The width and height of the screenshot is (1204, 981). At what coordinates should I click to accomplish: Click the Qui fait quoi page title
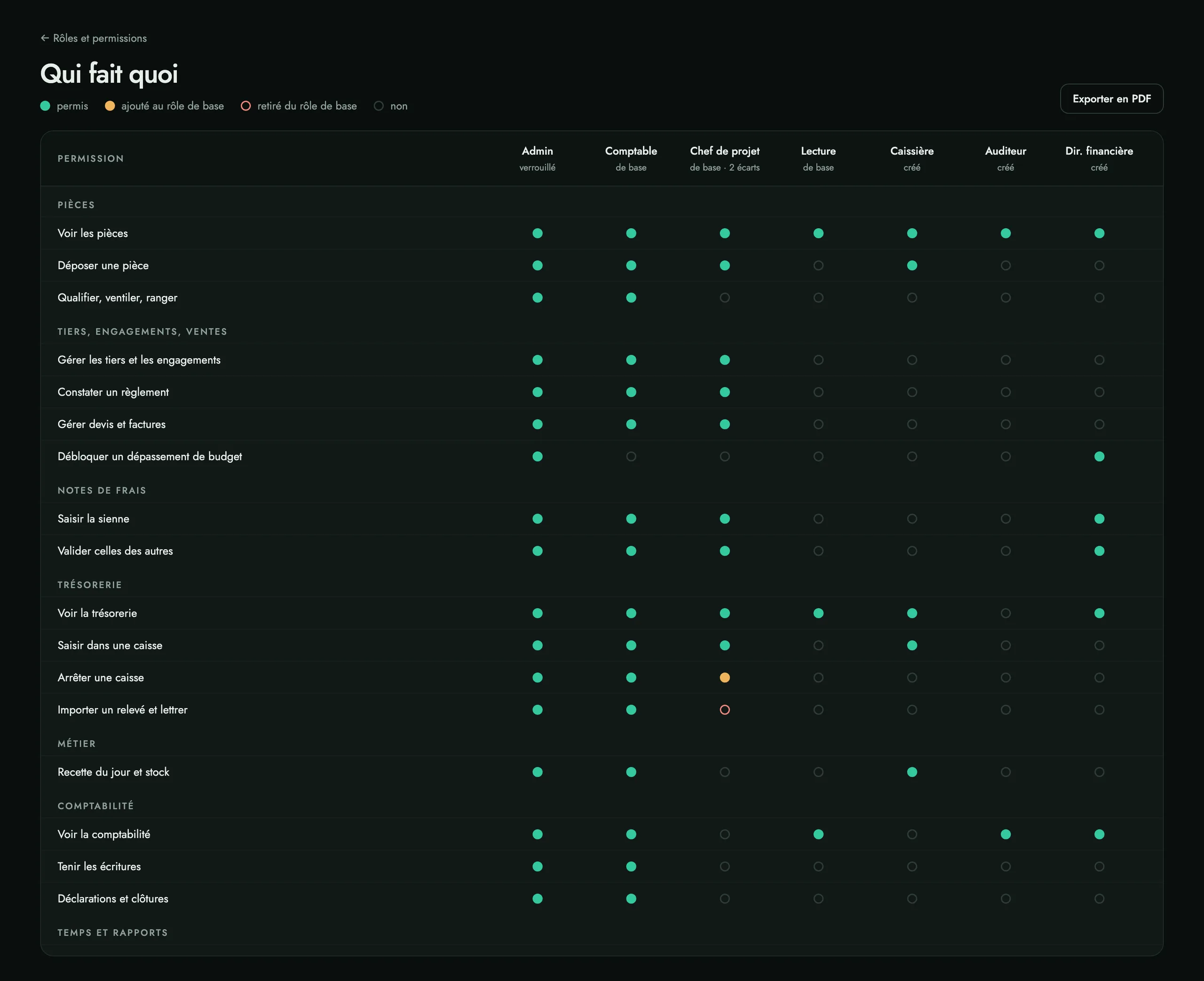[x=109, y=74]
